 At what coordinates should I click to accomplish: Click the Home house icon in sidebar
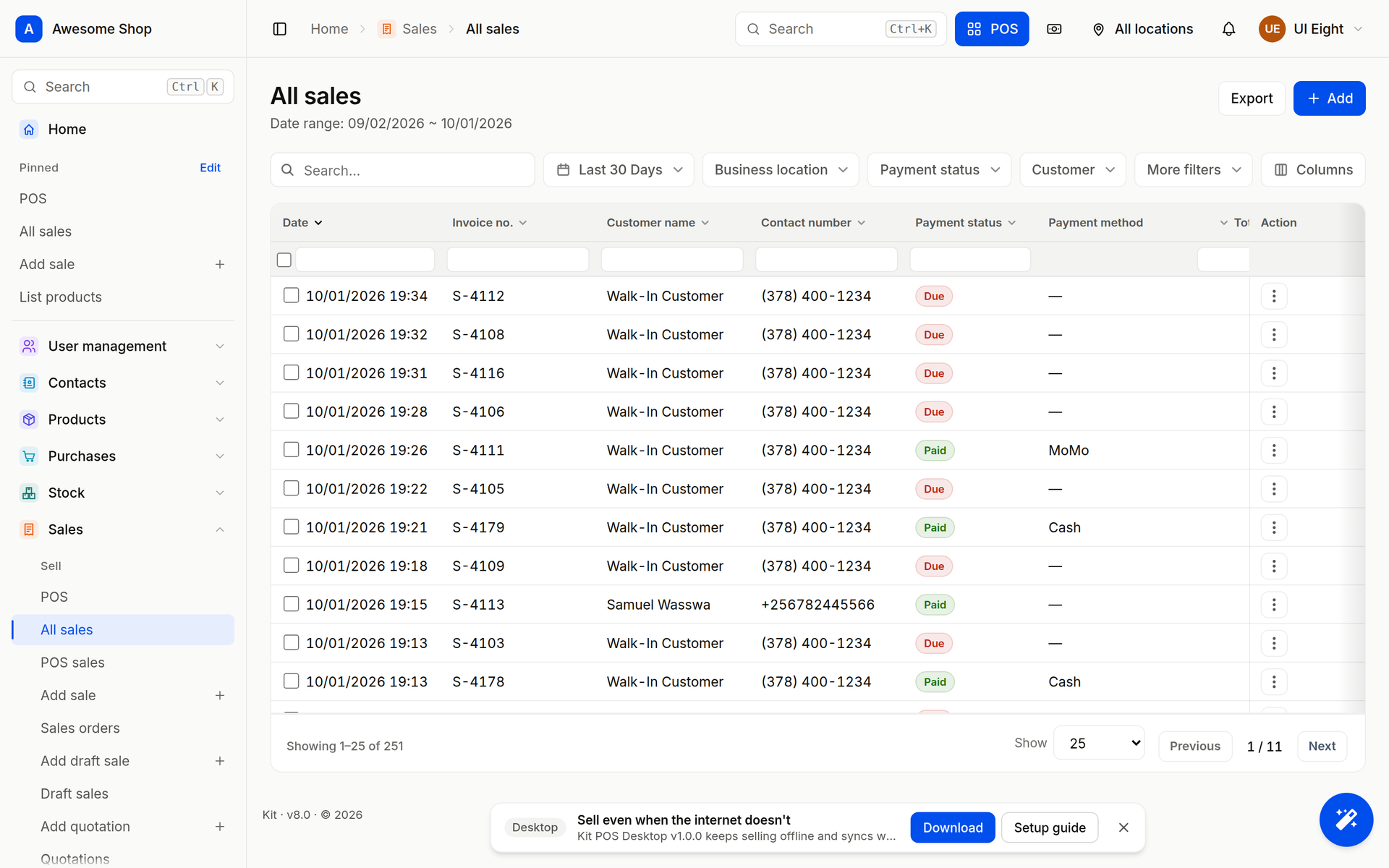point(29,129)
